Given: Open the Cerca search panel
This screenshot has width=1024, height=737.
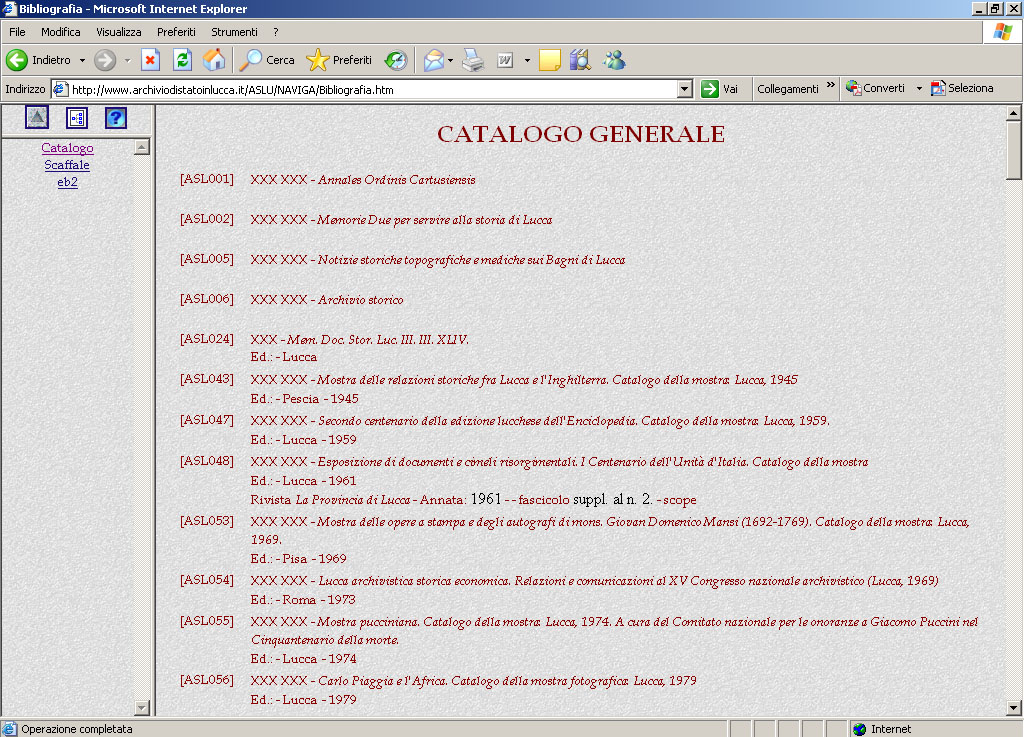Looking at the screenshot, I should click(x=267, y=60).
